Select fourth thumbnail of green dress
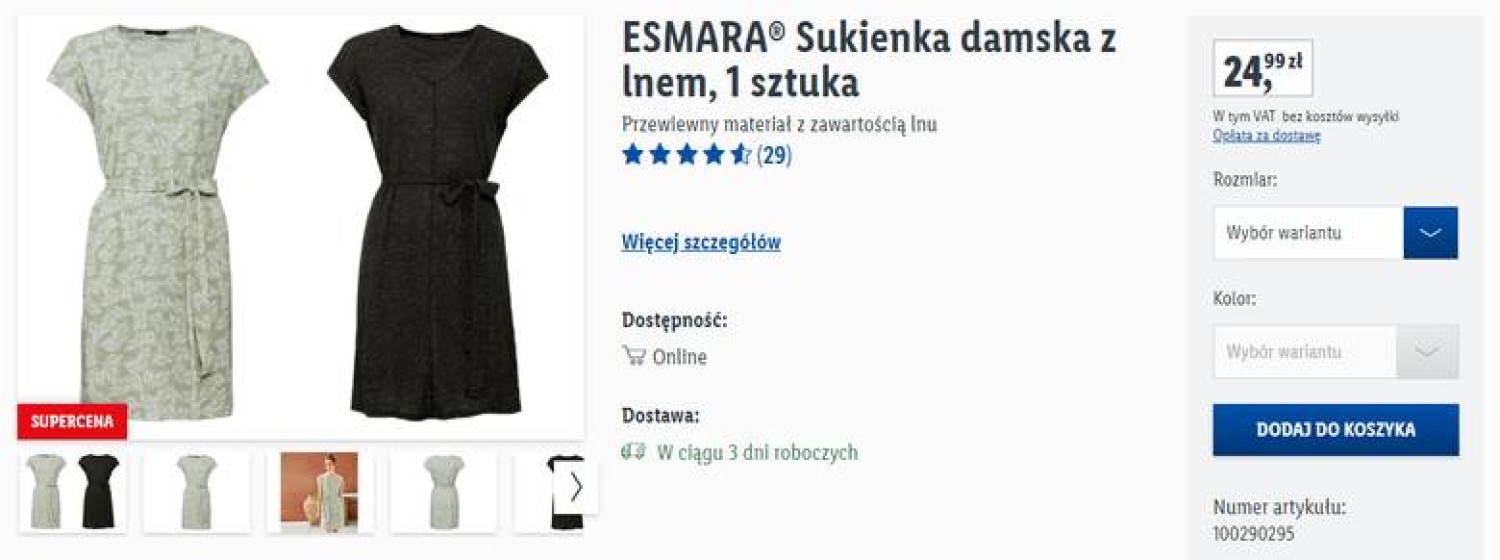This screenshot has width=1500, height=560. [443, 491]
